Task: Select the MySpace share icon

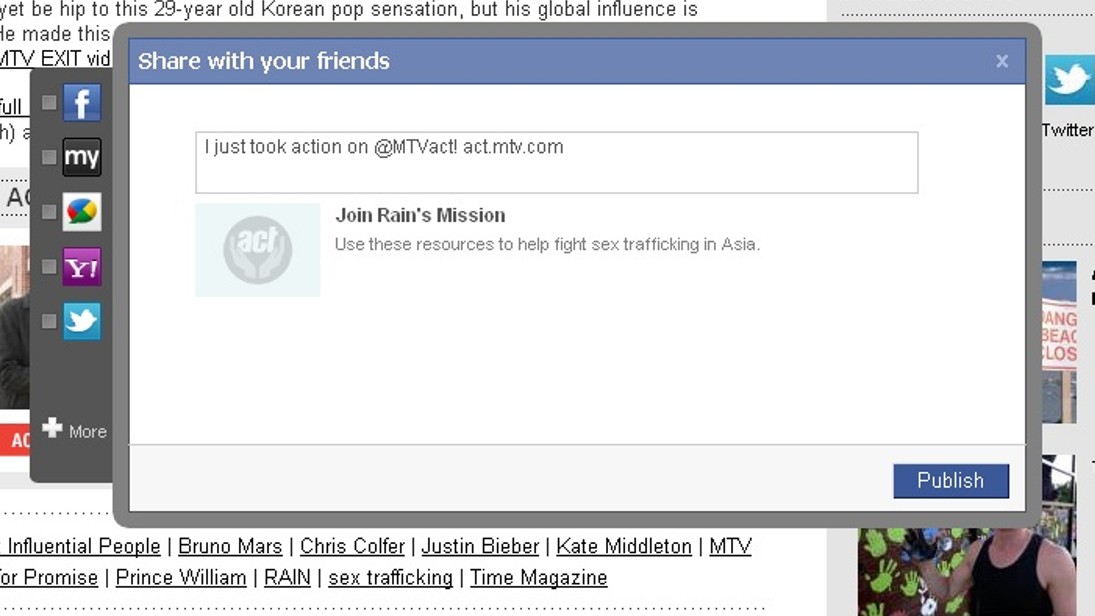Action: pyautogui.click(x=82, y=157)
